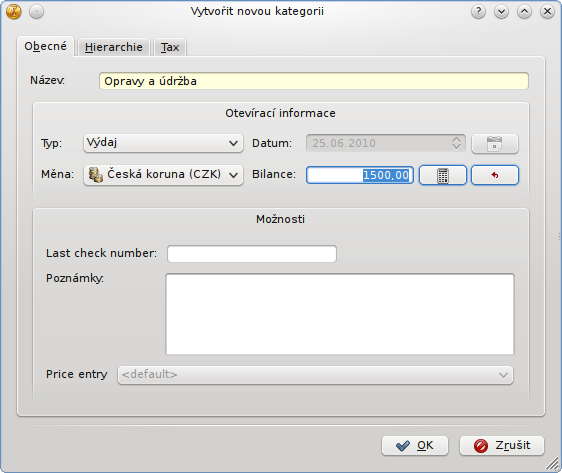Viewport: 562px width, 473px height.
Task: Focus the Last check number field
Action: pos(252,254)
